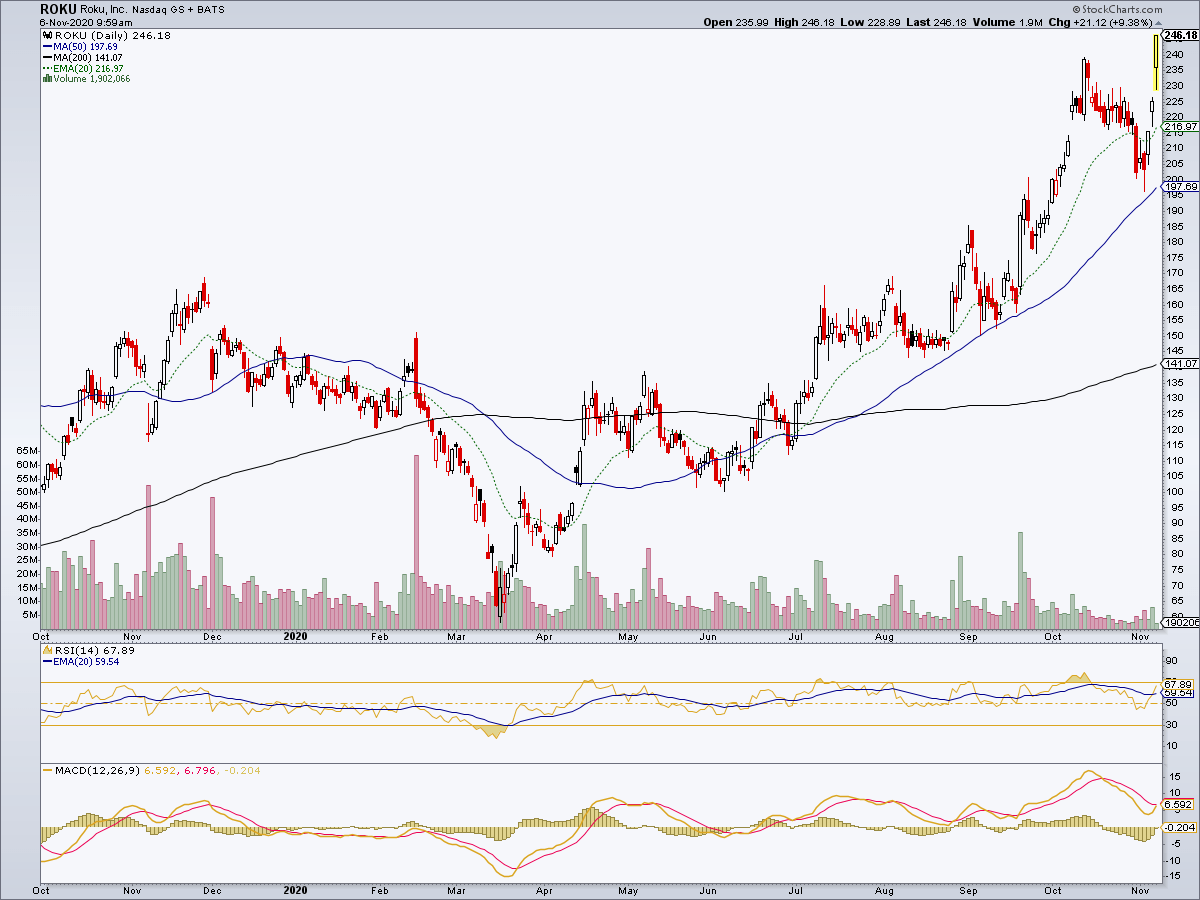
Task: Click the Apr label under the MACD panel
Action: point(544,889)
